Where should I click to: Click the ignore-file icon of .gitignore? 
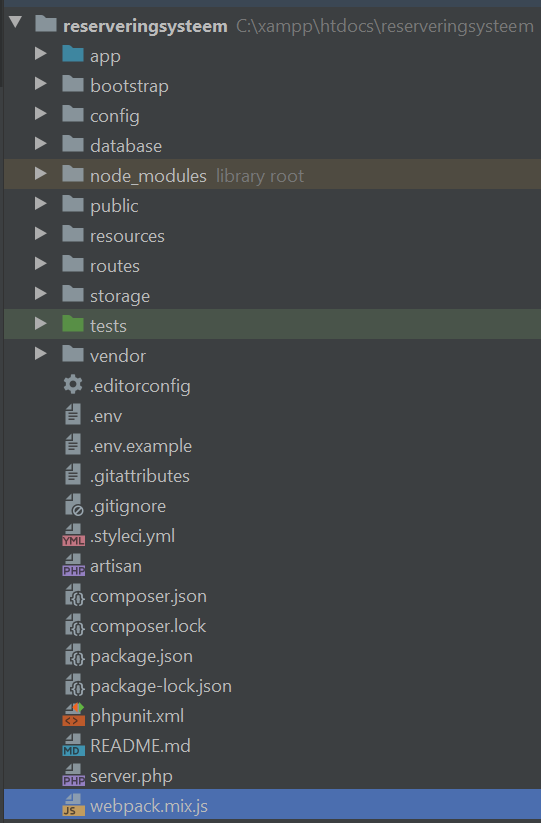74,505
